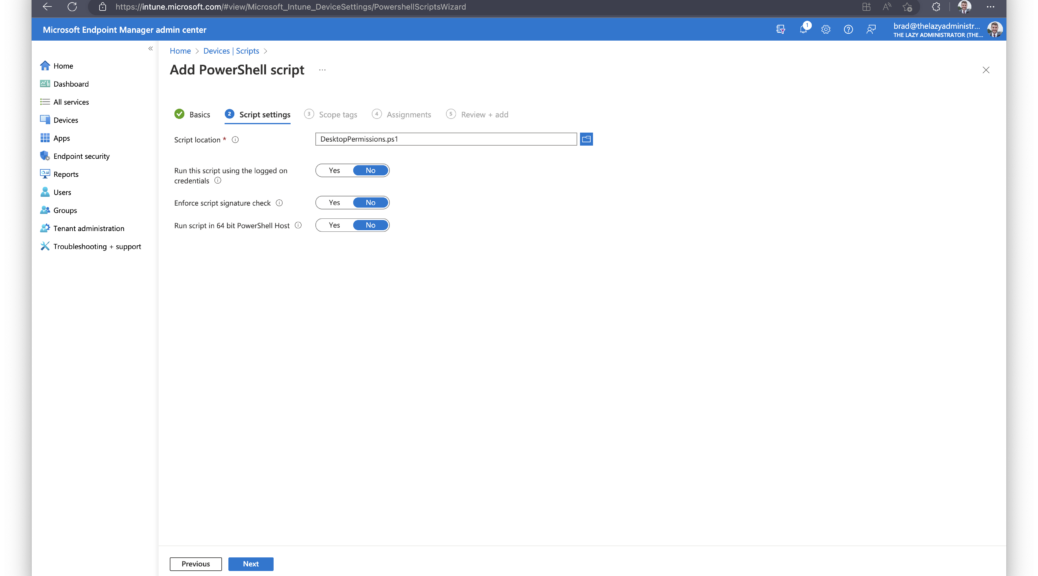Open the ellipsis beside Add PowerShell script

pyautogui.click(x=322, y=70)
